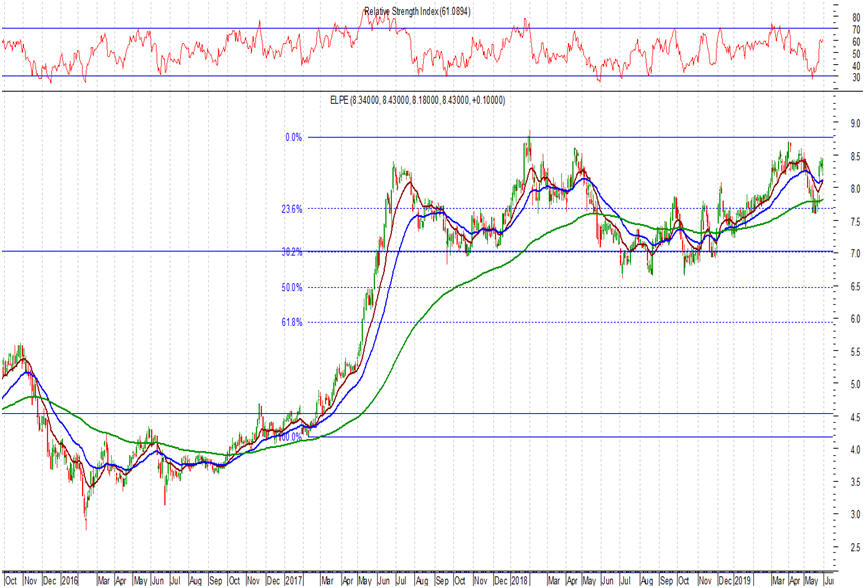Select the 23.6% Fibonacci level label
Image resolution: width=865 pixels, height=588 pixels.
pos(292,209)
